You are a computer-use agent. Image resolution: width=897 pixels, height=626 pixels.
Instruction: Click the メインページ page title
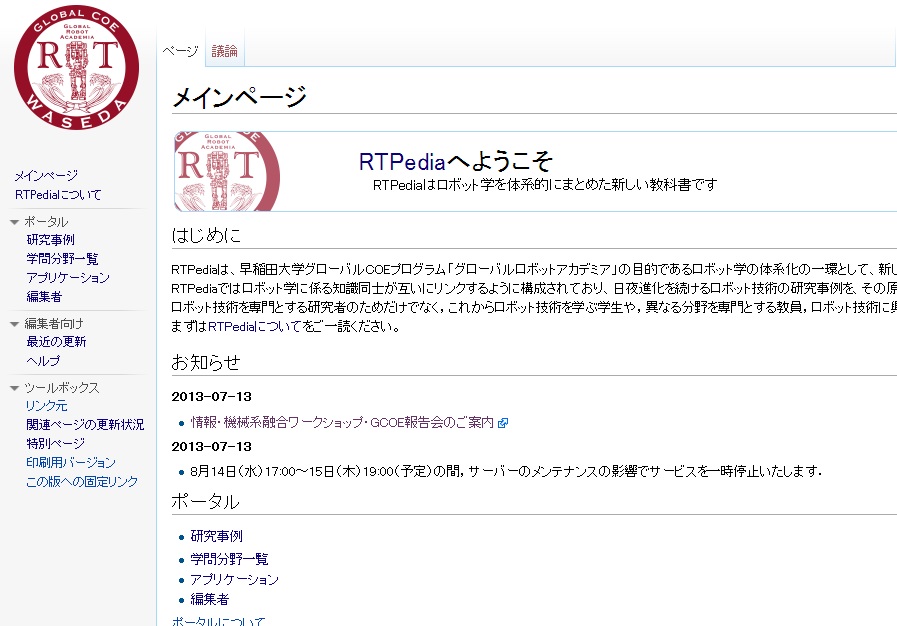pos(240,97)
